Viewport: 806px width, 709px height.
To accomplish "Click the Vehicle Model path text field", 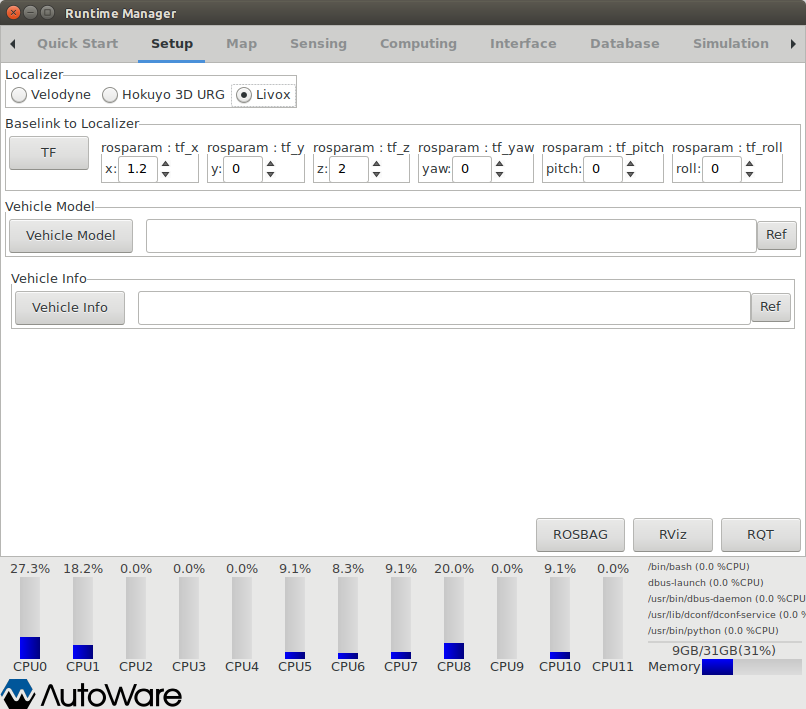I will click(451, 236).
